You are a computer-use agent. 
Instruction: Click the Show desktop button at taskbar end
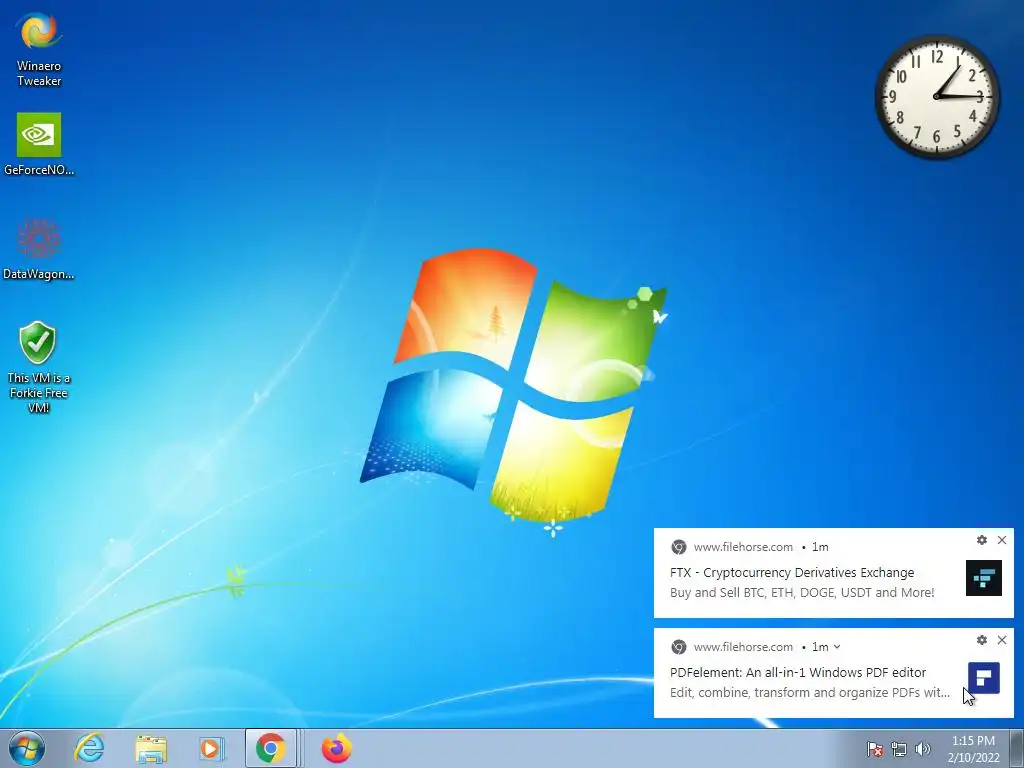point(1017,748)
